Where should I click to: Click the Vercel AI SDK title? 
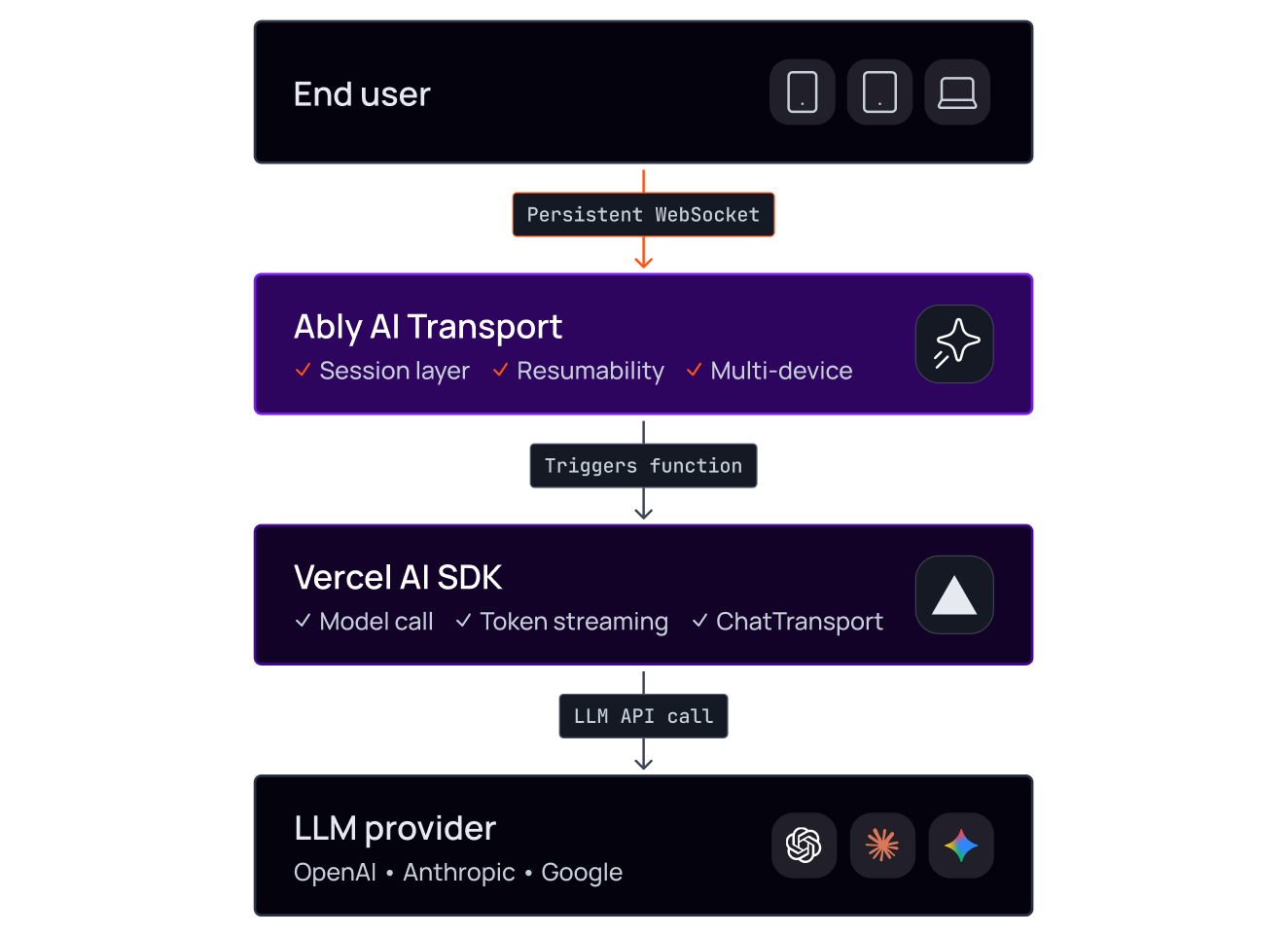(398, 578)
